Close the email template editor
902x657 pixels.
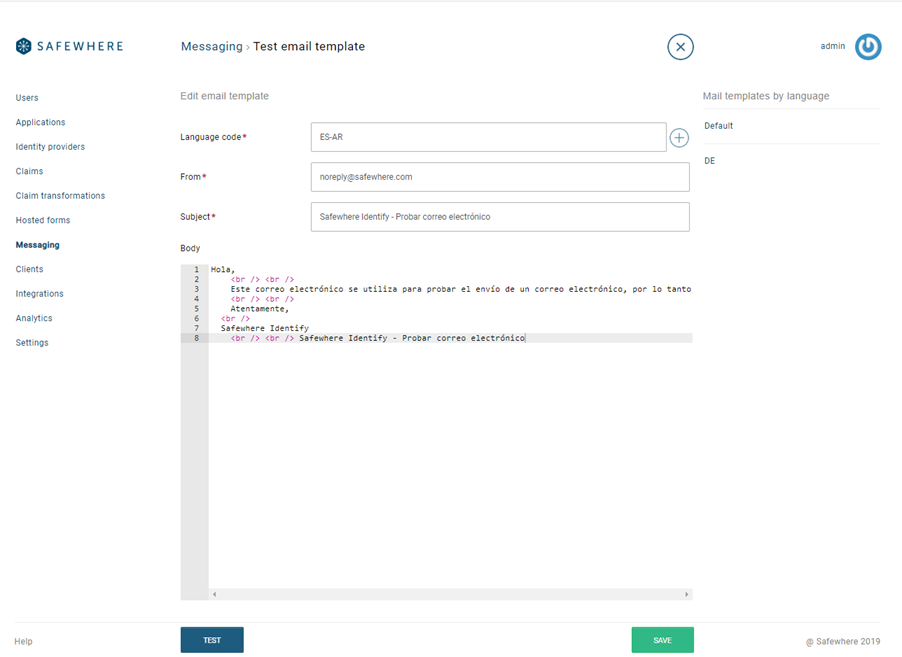(x=680, y=47)
